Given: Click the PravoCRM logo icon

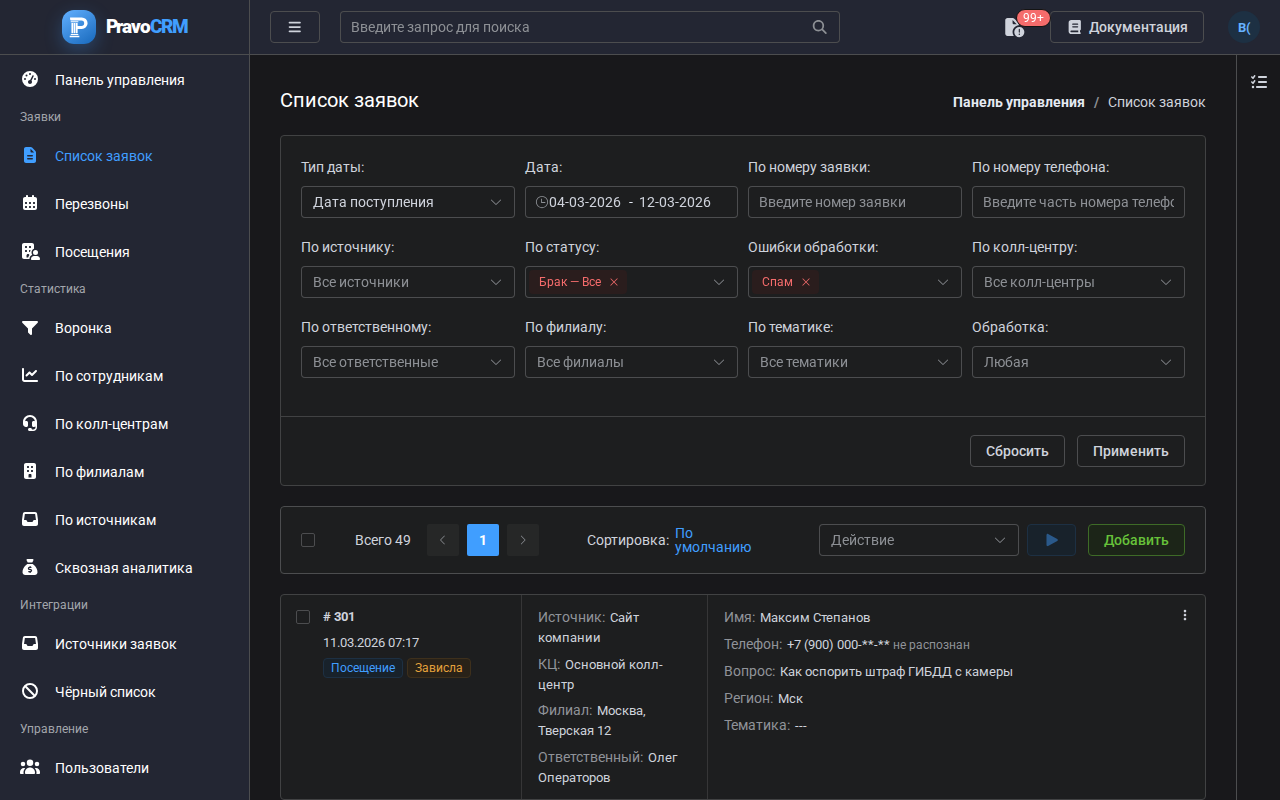Looking at the screenshot, I should (79, 27).
